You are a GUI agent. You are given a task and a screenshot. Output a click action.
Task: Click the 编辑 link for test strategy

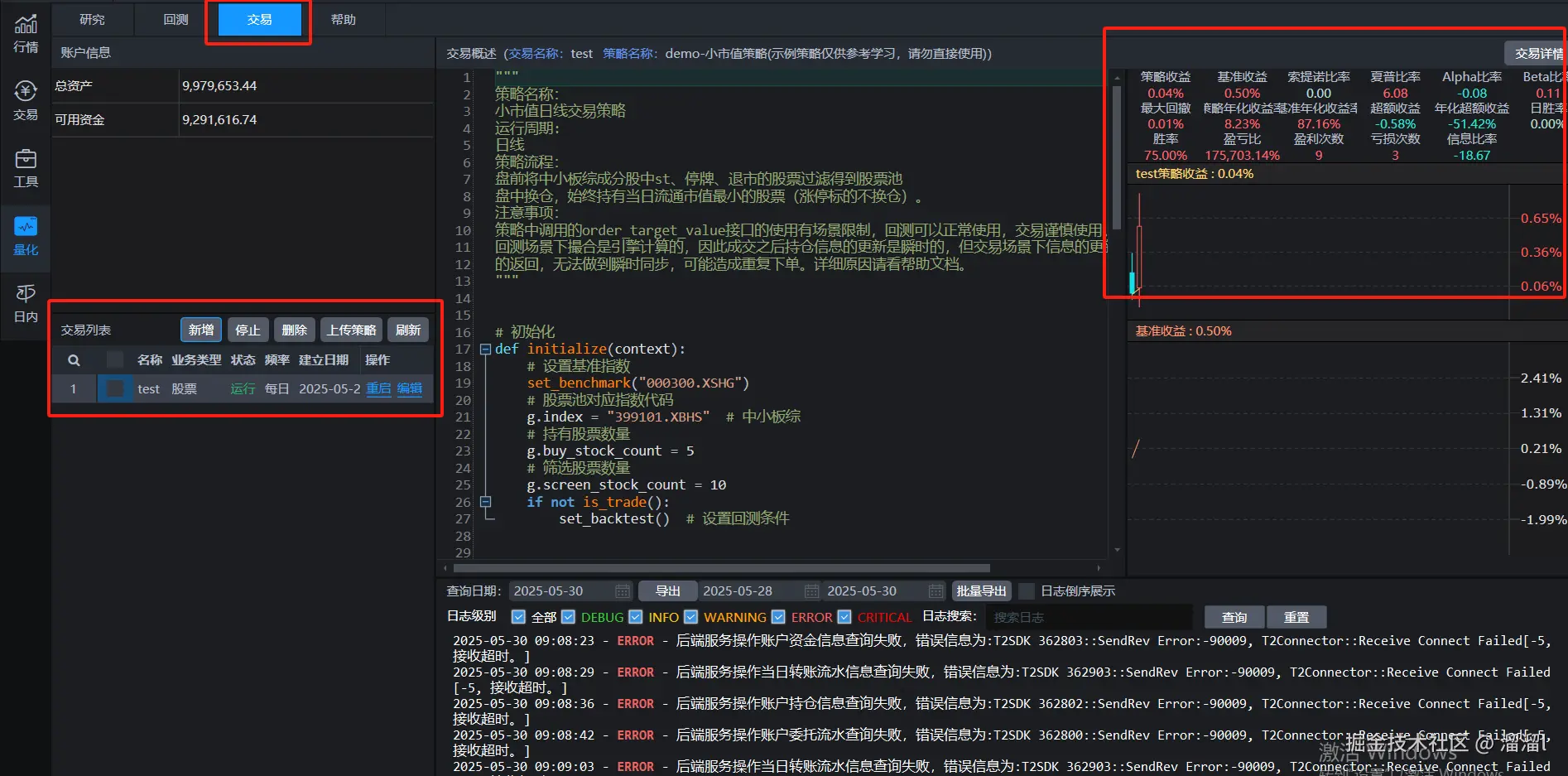(410, 388)
